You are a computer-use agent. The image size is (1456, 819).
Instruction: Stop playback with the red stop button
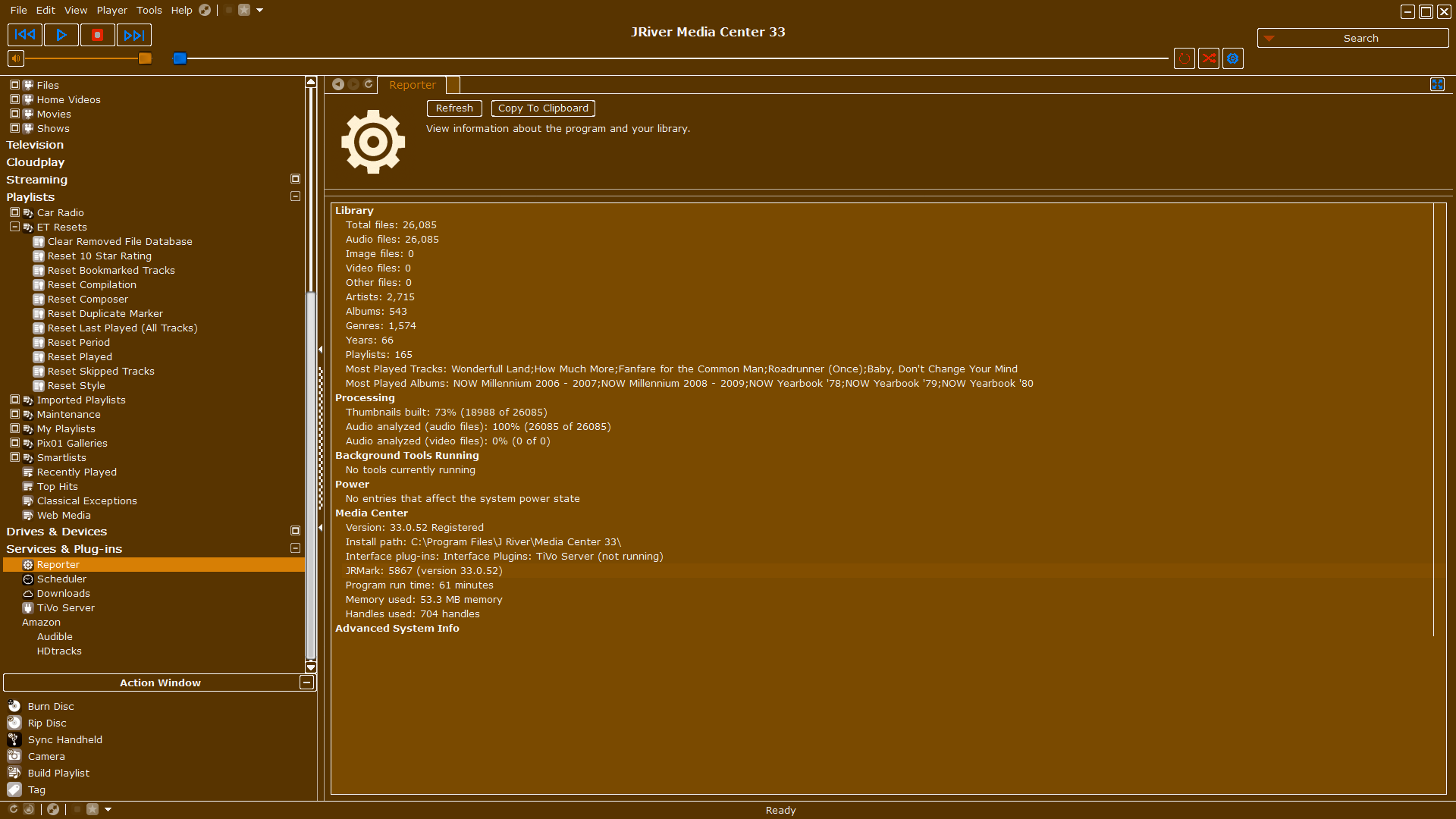click(98, 35)
